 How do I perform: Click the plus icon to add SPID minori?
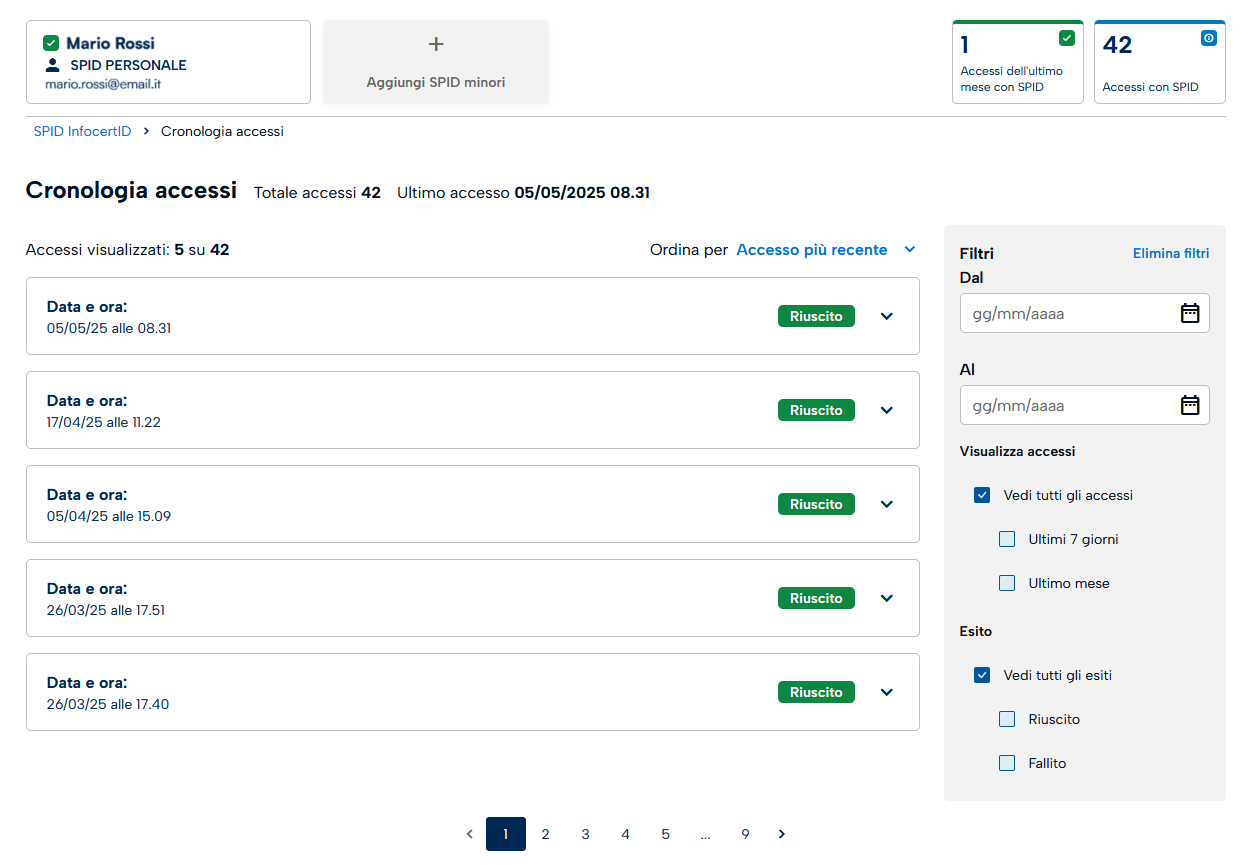tap(436, 45)
